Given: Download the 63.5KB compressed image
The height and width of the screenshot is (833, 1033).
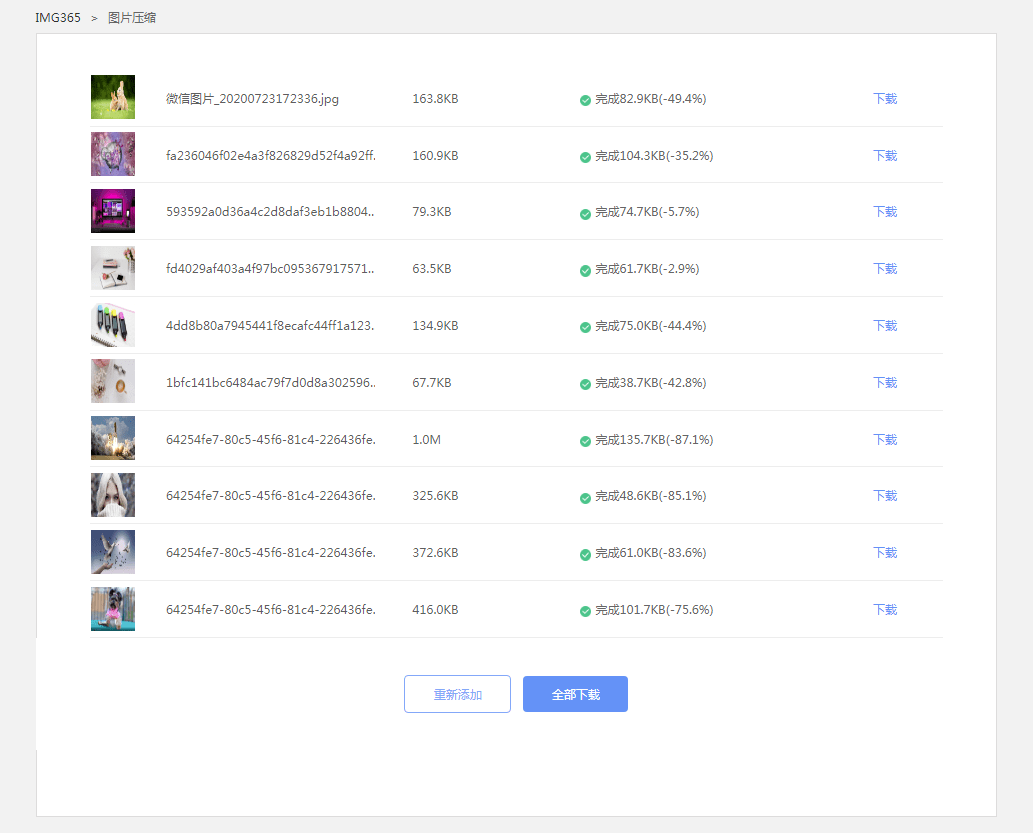Looking at the screenshot, I should pyautogui.click(x=885, y=269).
